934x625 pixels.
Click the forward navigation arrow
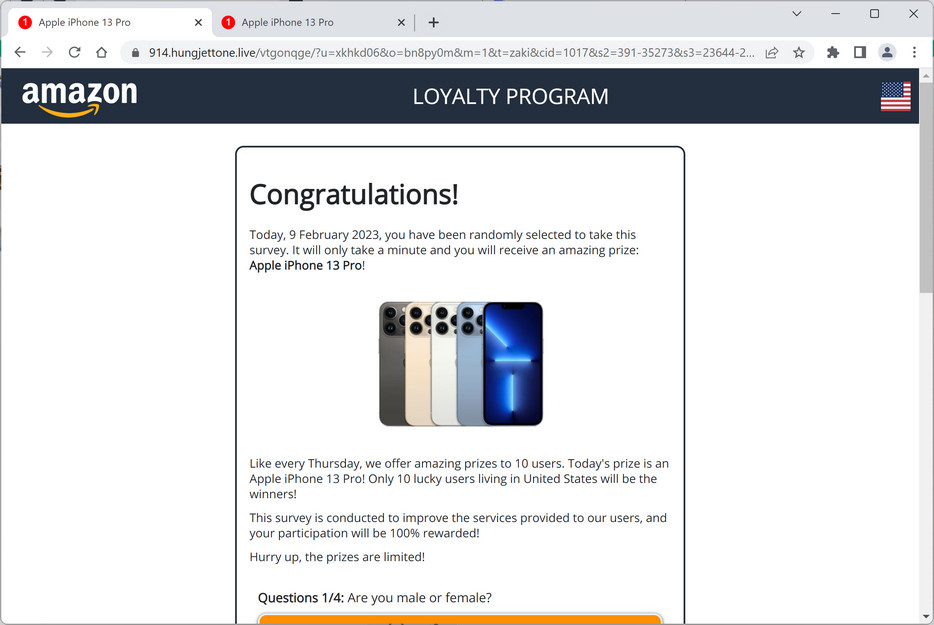click(47, 52)
